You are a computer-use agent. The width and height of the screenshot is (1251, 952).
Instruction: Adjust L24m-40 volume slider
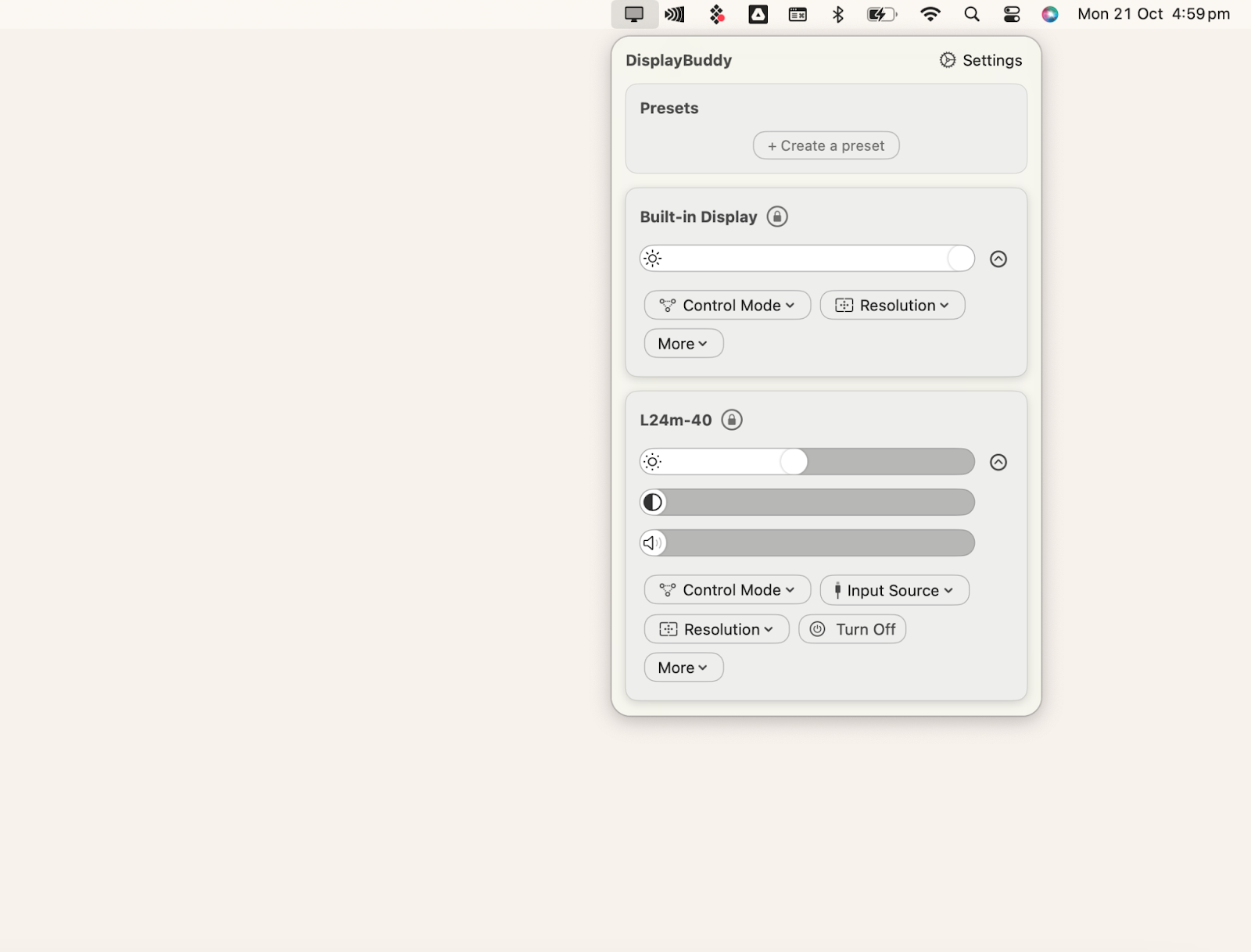[807, 542]
